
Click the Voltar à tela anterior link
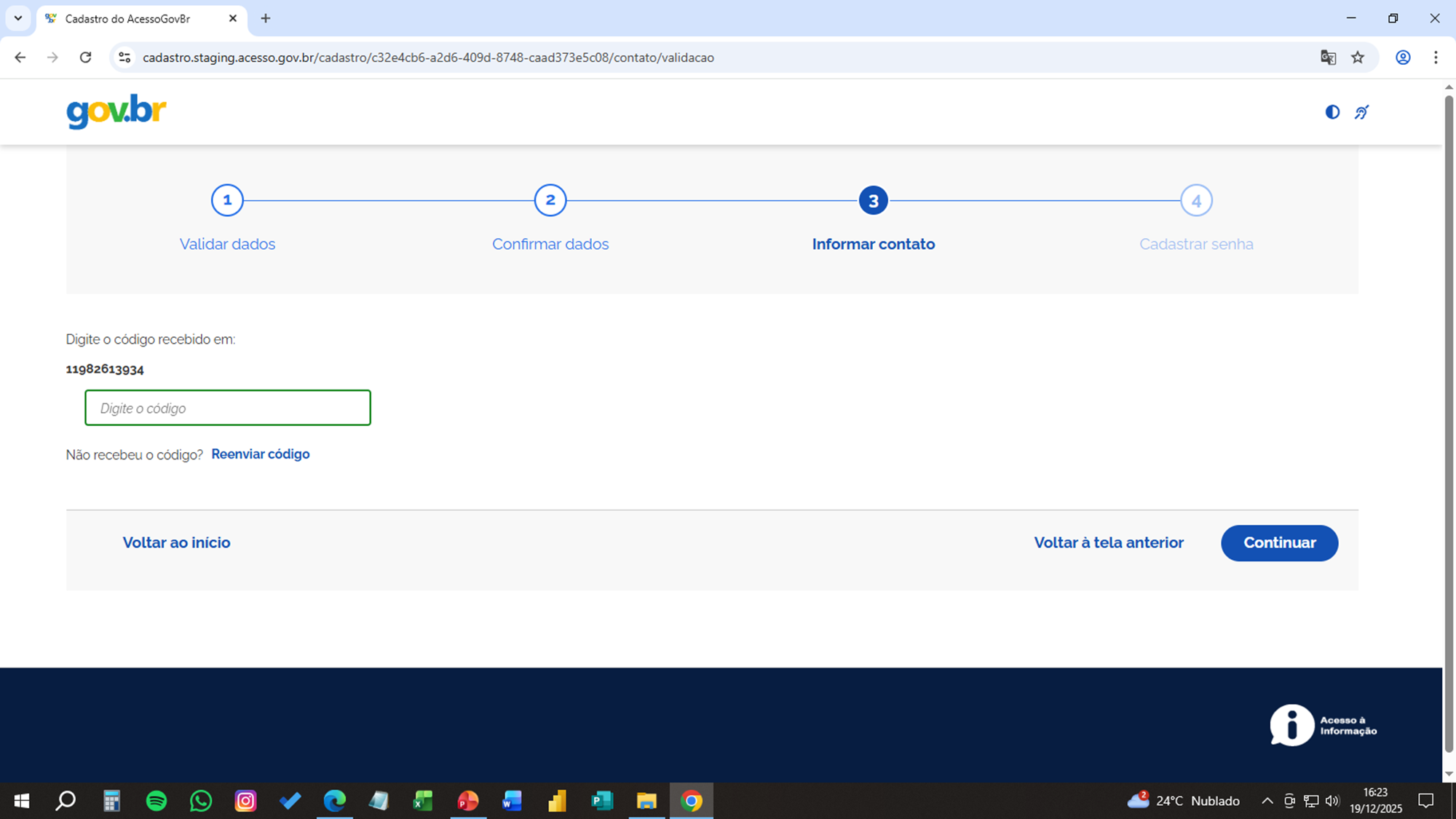(1108, 542)
